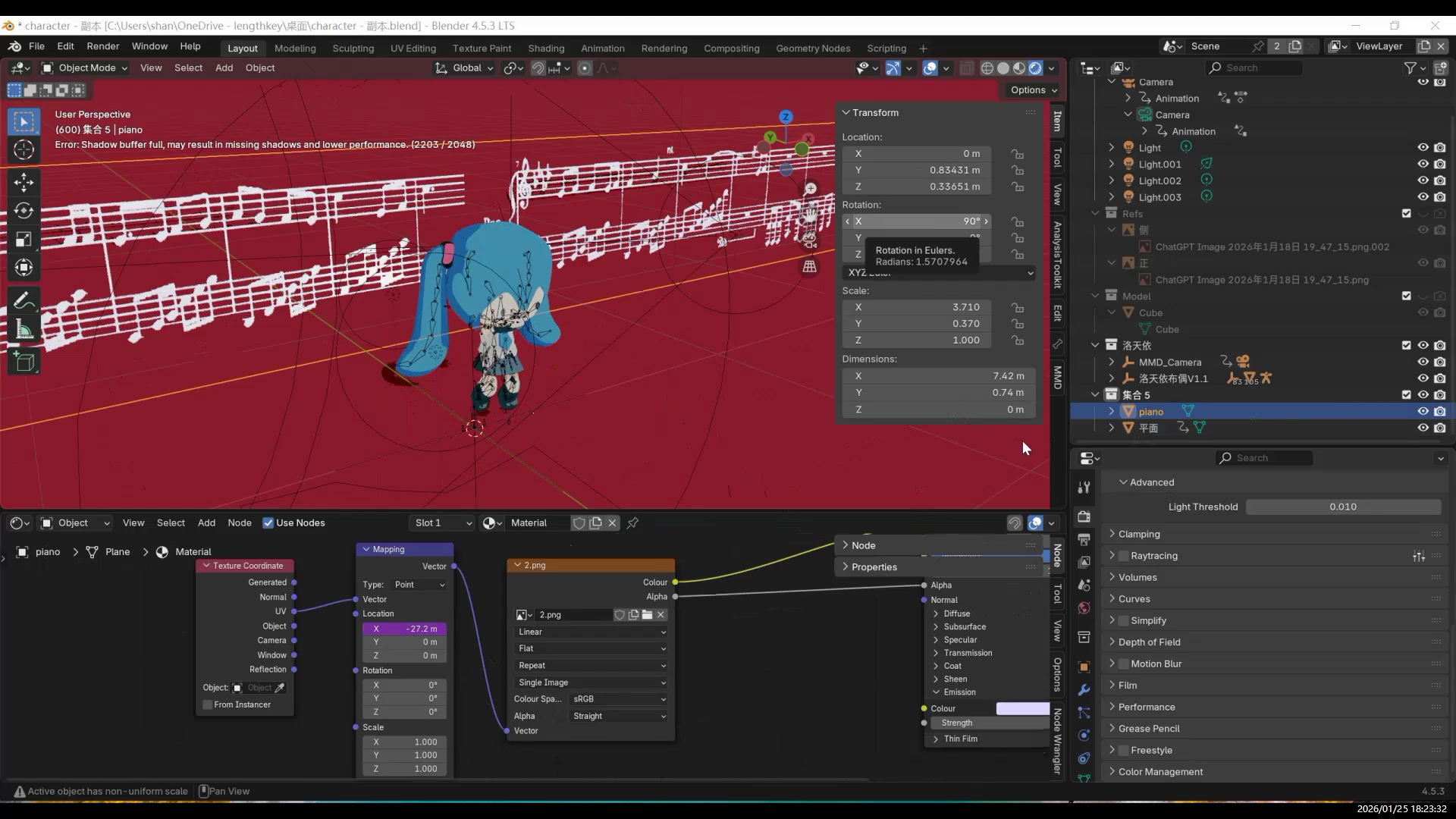Select the Move tool in viewport toolbar
The image size is (1456, 819).
click(x=24, y=182)
